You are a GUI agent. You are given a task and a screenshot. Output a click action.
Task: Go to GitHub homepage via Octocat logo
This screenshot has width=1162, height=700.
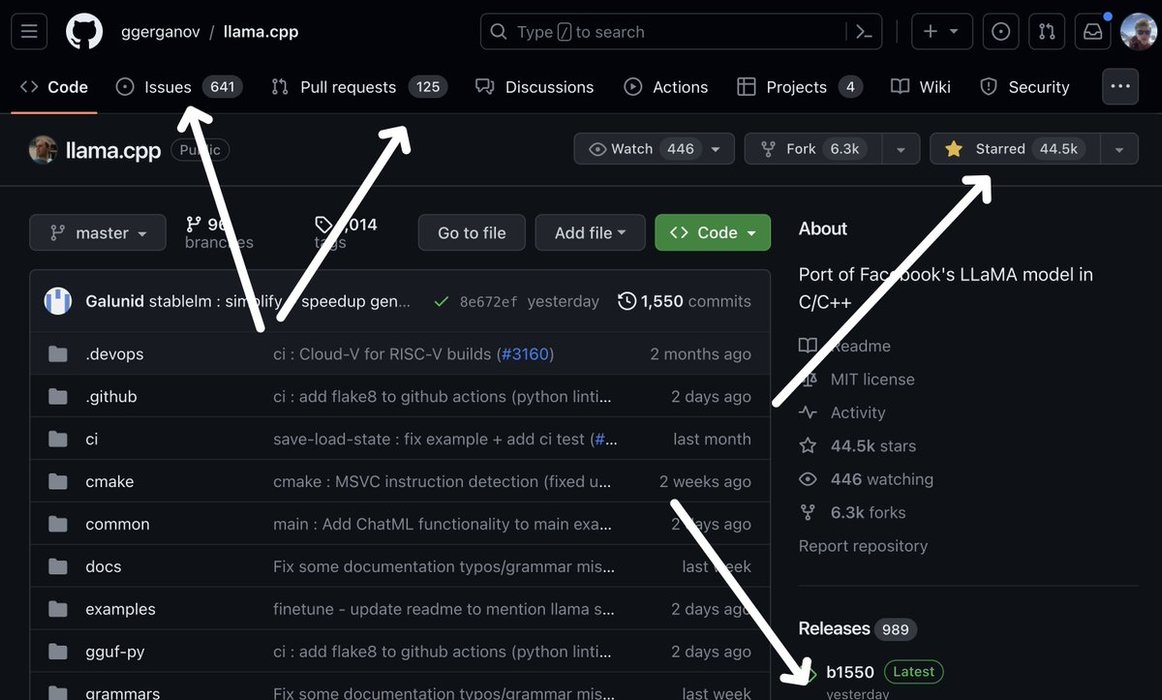point(84,32)
